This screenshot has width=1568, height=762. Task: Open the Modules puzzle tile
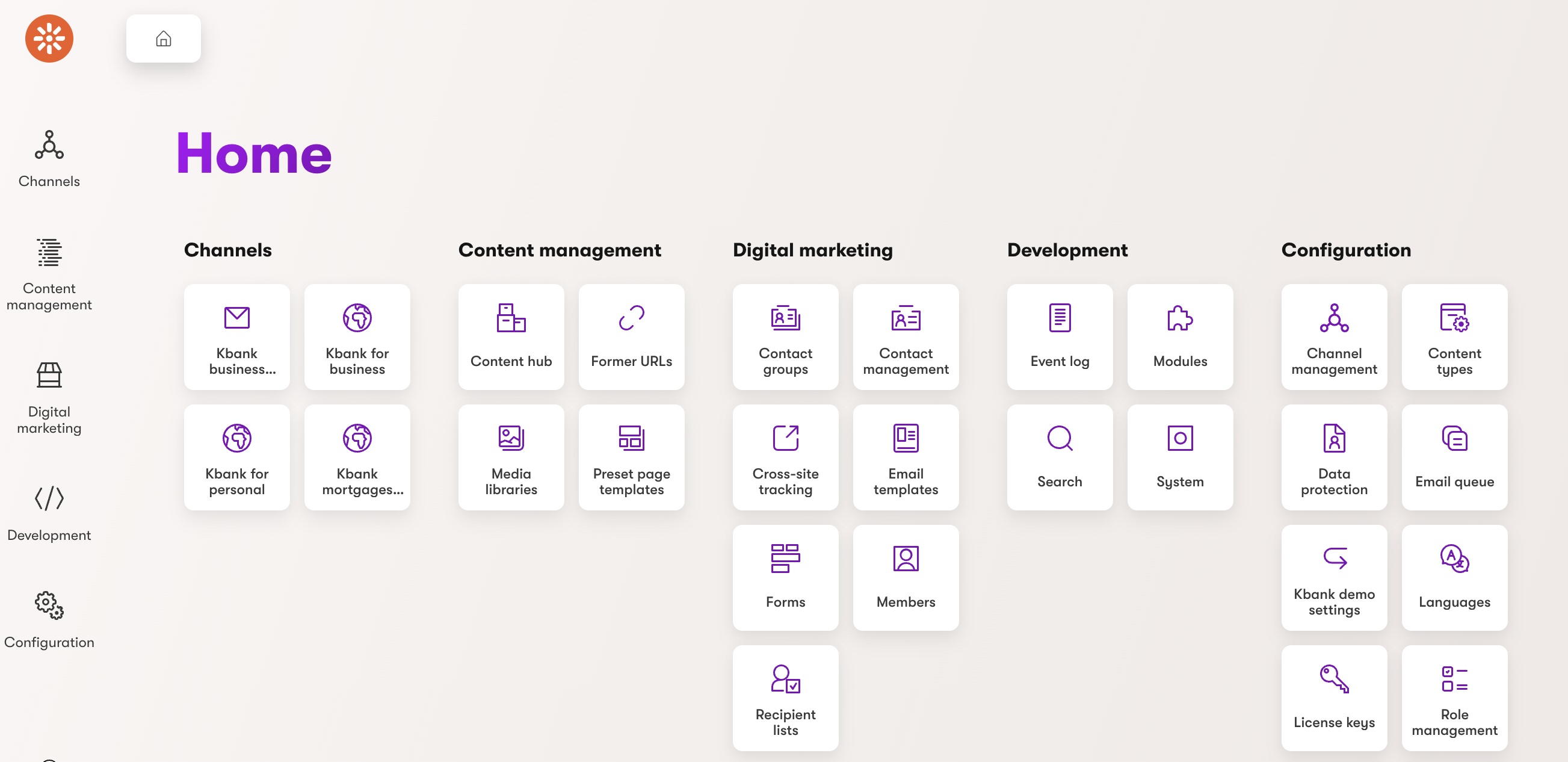1179,336
